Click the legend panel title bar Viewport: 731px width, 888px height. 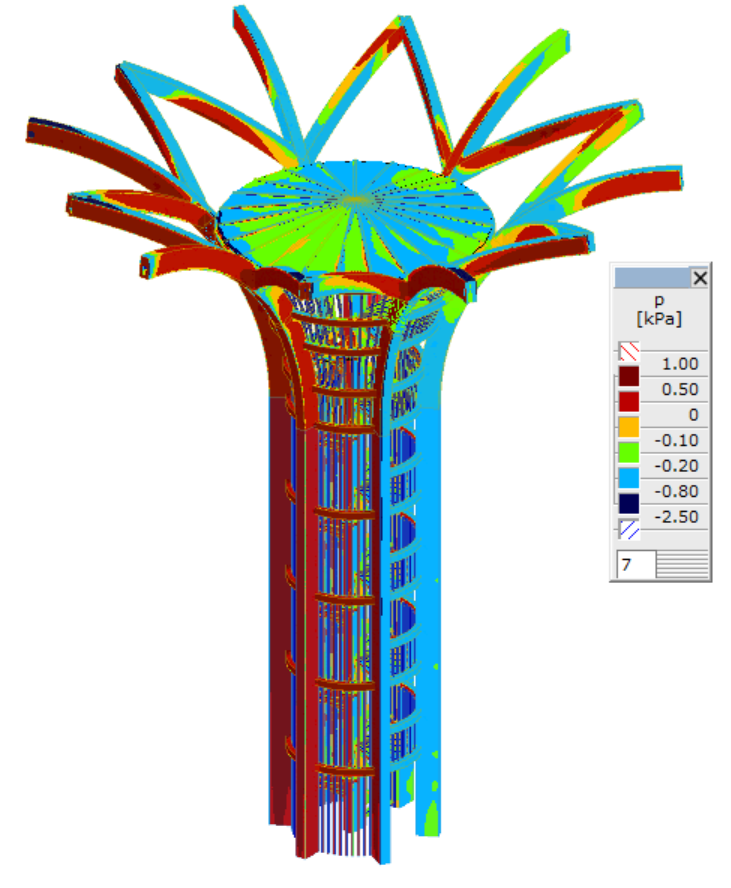[x=652, y=278]
